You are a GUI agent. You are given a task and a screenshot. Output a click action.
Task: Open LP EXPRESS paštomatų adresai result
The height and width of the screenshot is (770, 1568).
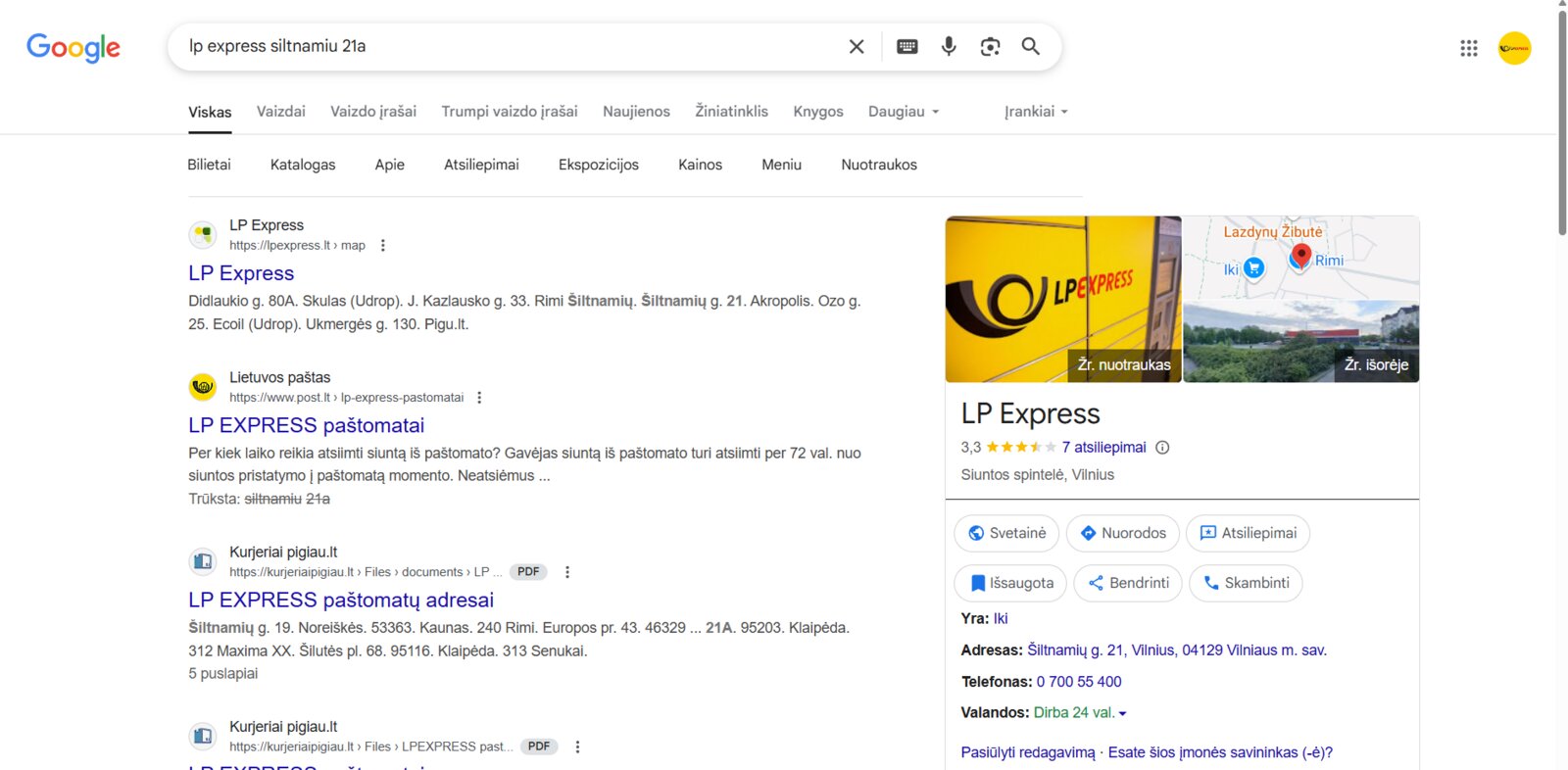(x=341, y=601)
